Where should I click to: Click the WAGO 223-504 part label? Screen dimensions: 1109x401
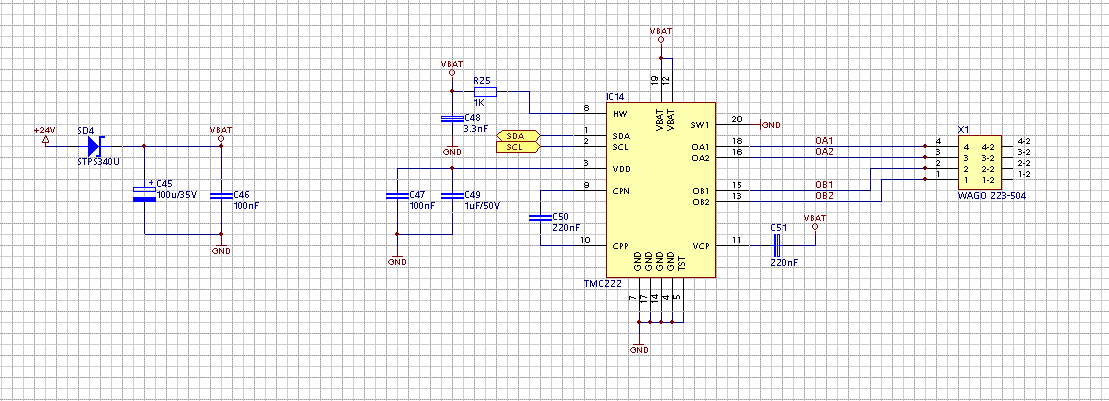[991, 195]
